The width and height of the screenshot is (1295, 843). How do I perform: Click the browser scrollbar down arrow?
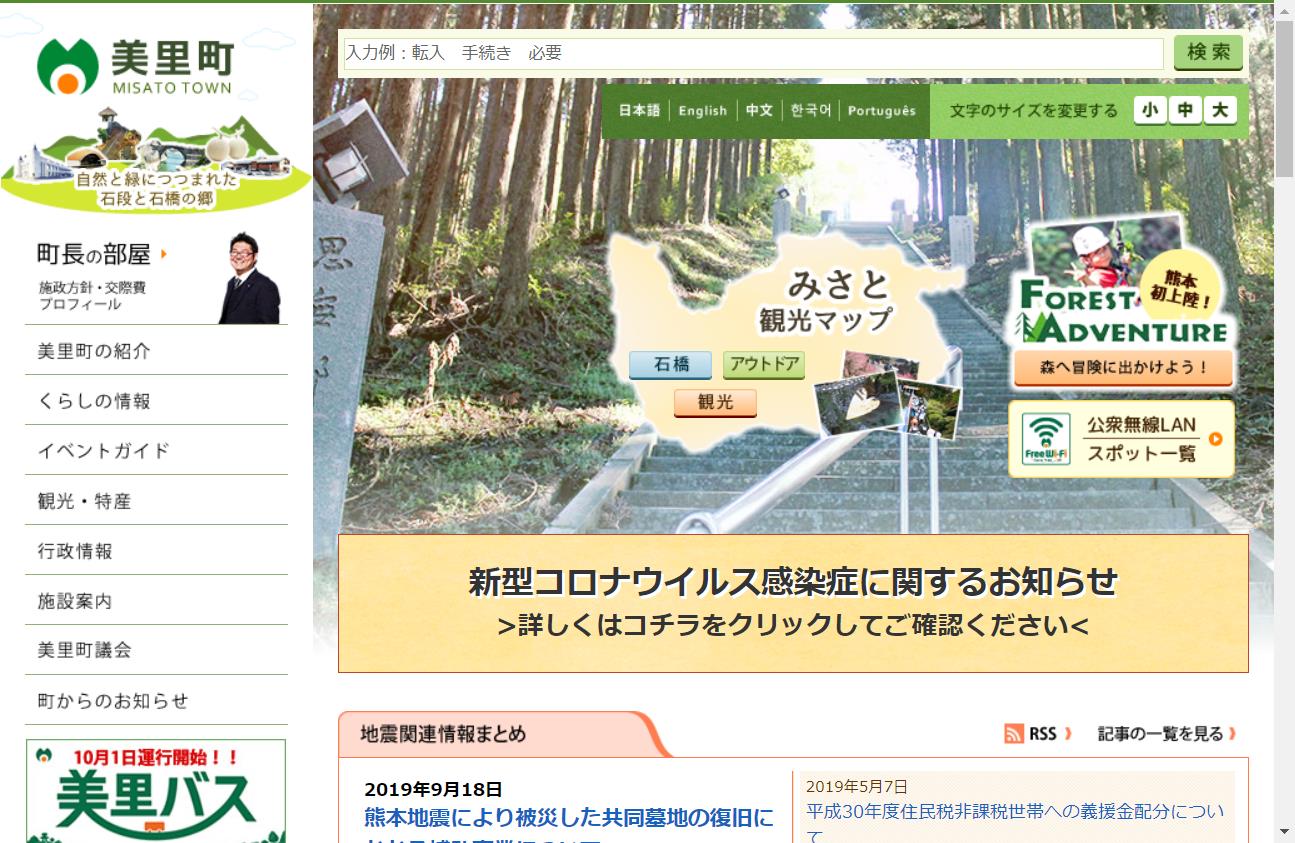click(1284, 832)
